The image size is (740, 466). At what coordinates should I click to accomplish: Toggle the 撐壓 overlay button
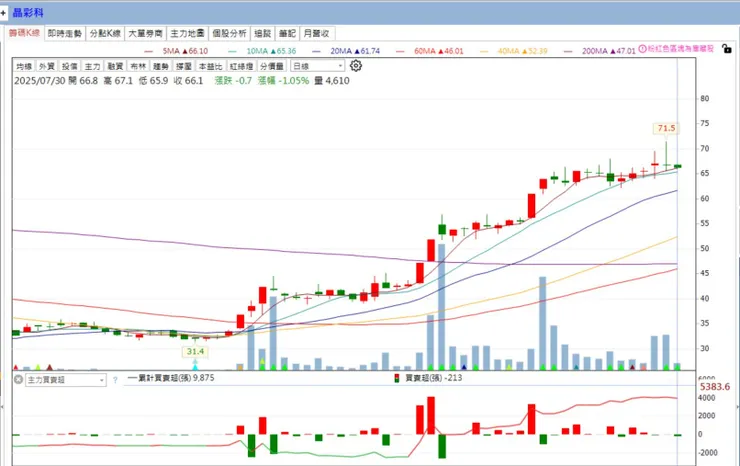184,66
